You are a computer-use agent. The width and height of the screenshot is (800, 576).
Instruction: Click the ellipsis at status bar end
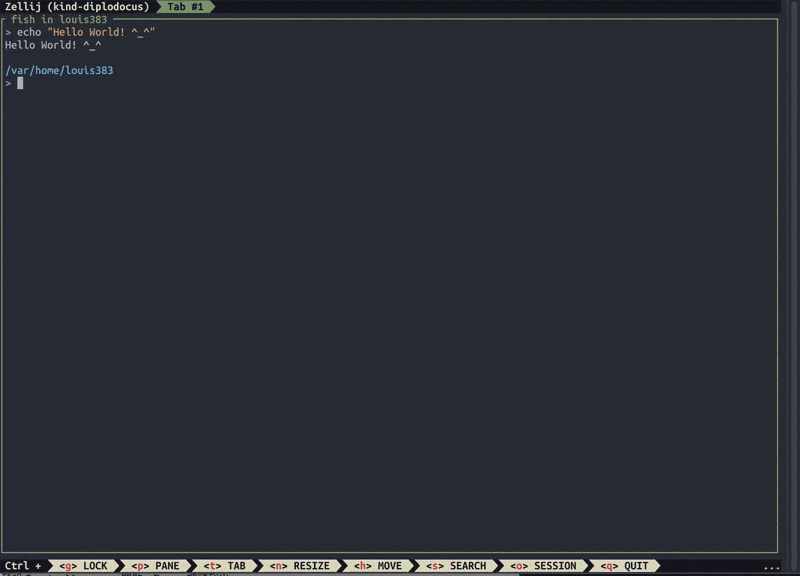[x=771, y=567]
